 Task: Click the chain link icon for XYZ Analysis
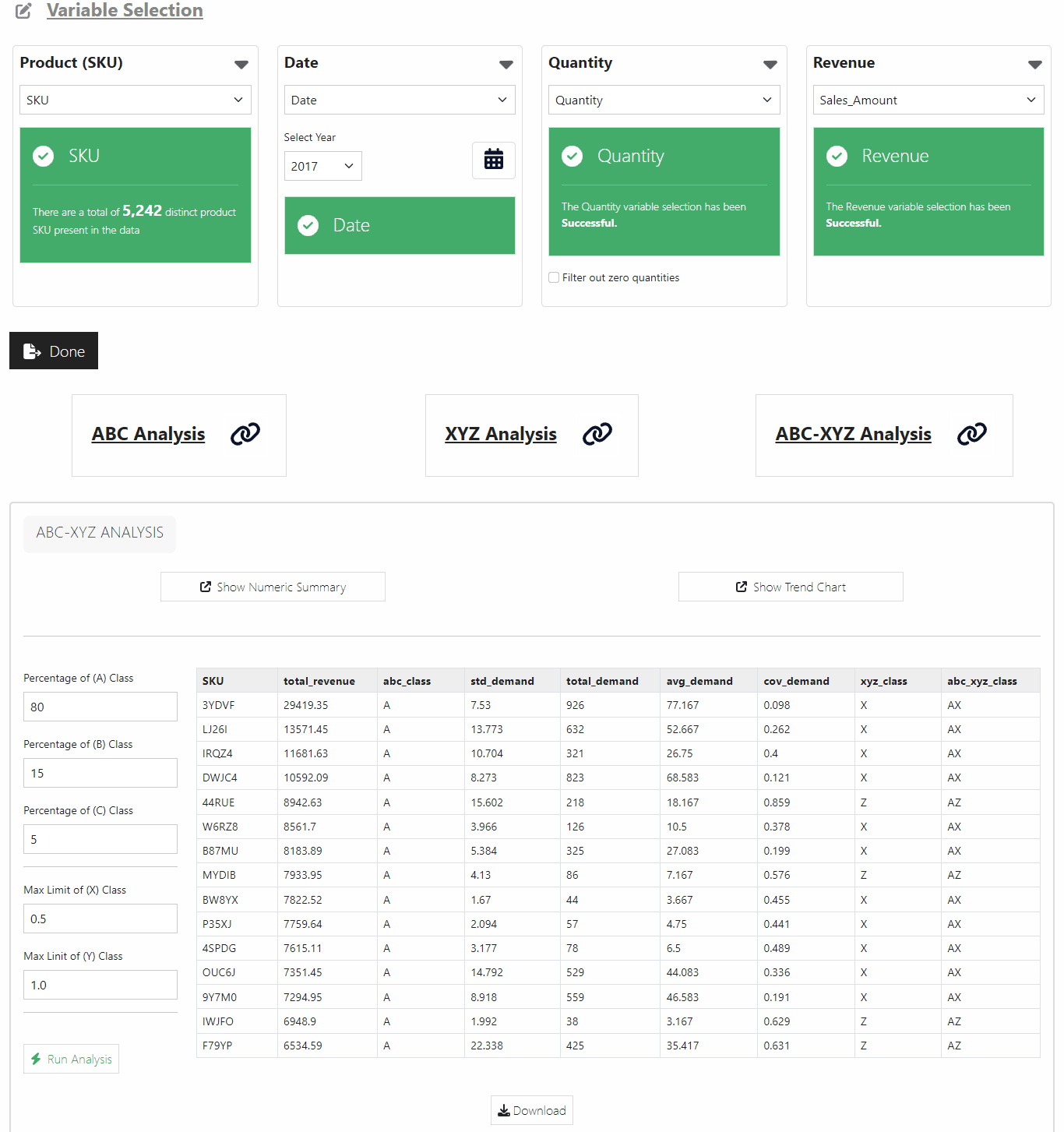click(597, 434)
